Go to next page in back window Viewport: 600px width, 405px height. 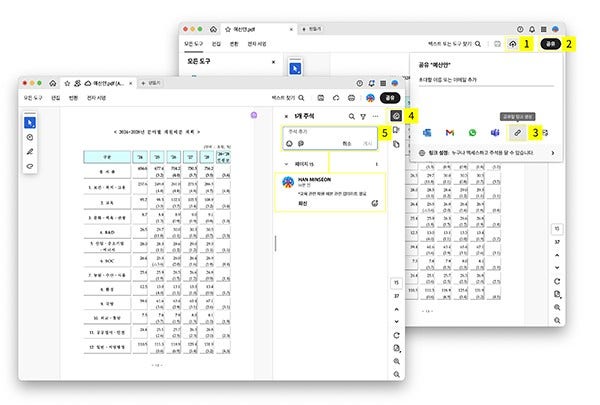[x=557, y=268]
